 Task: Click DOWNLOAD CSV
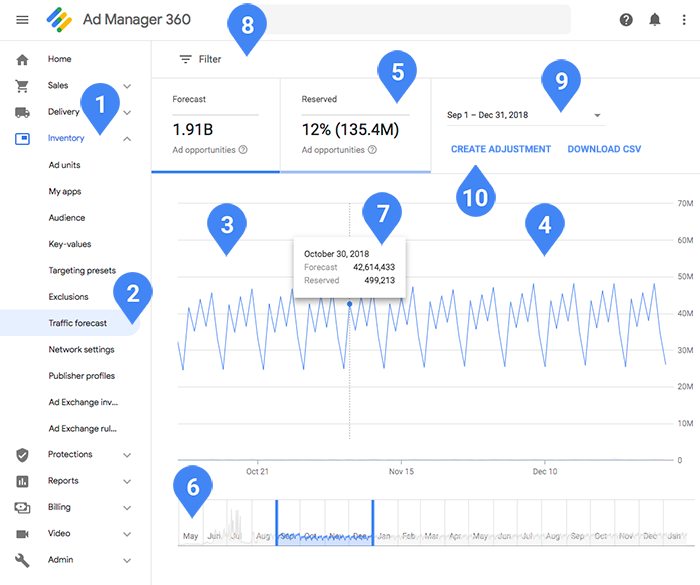(x=604, y=149)
